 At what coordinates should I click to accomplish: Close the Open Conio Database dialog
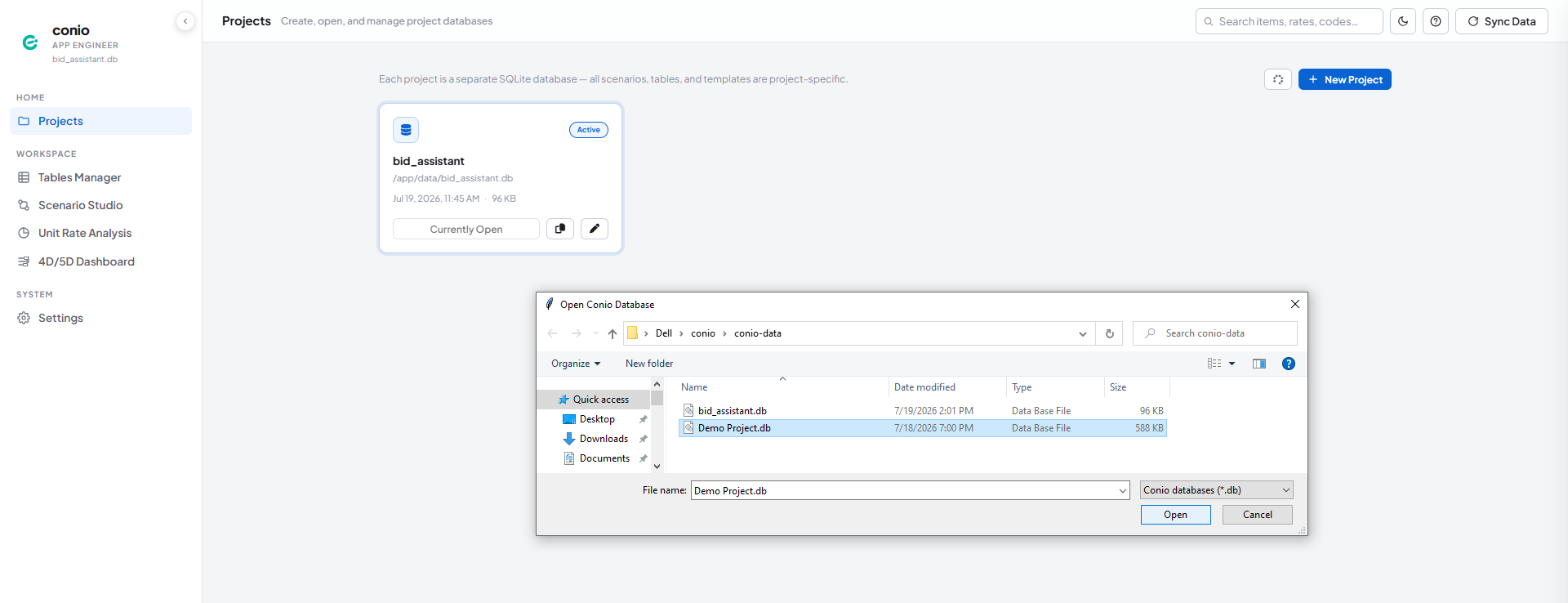(1295, 304)
